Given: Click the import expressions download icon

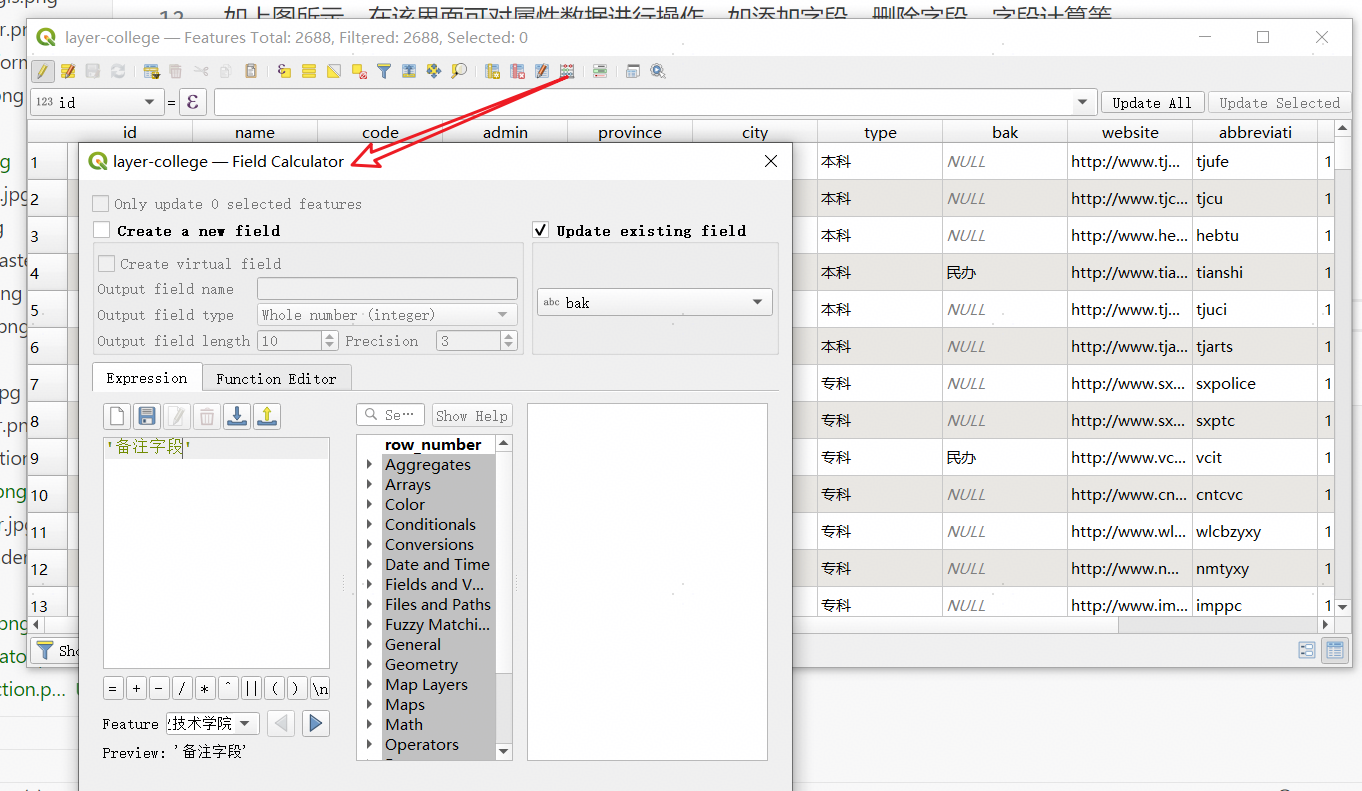Looking at the screenshot, I should coord(237,416).
